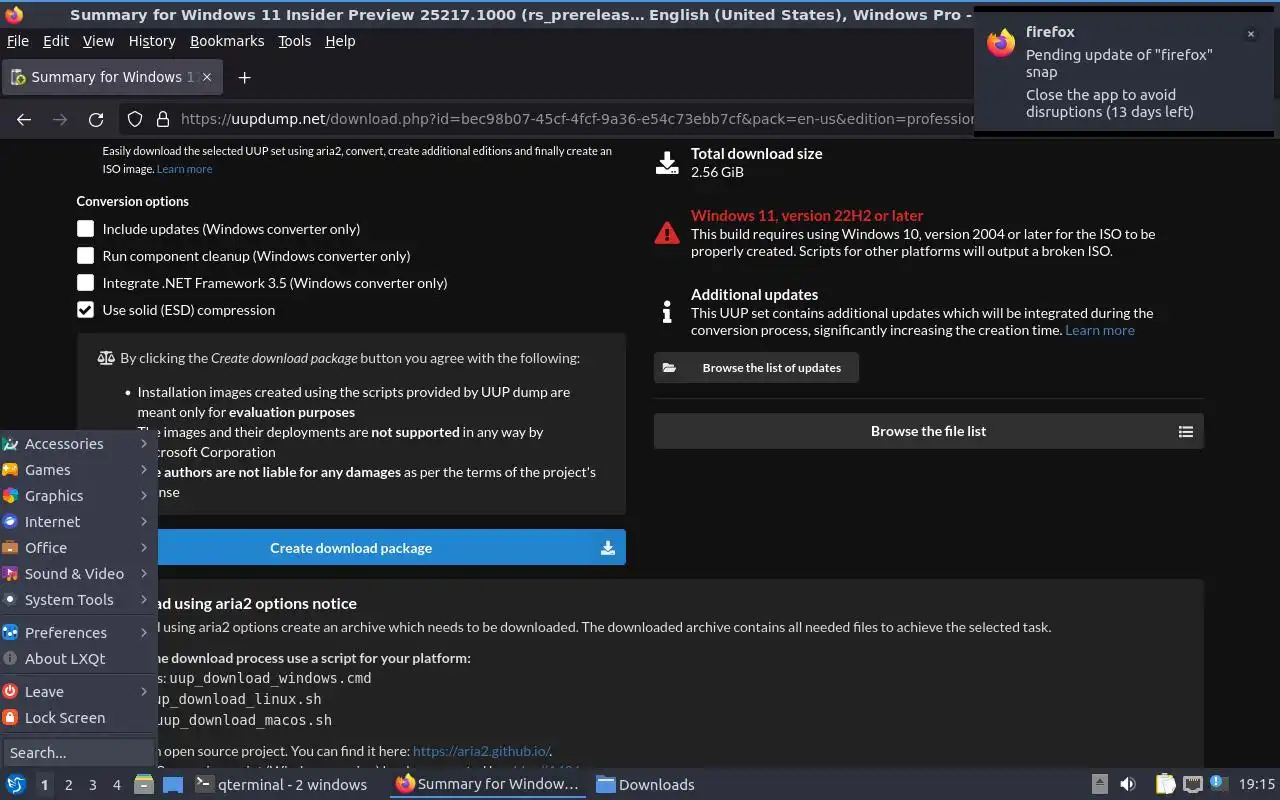The width and height of the screenshot is (1280, 800).
Task: Select the Firefox Summary for Windows taskbar entry
Action: (x=488, y=784)
